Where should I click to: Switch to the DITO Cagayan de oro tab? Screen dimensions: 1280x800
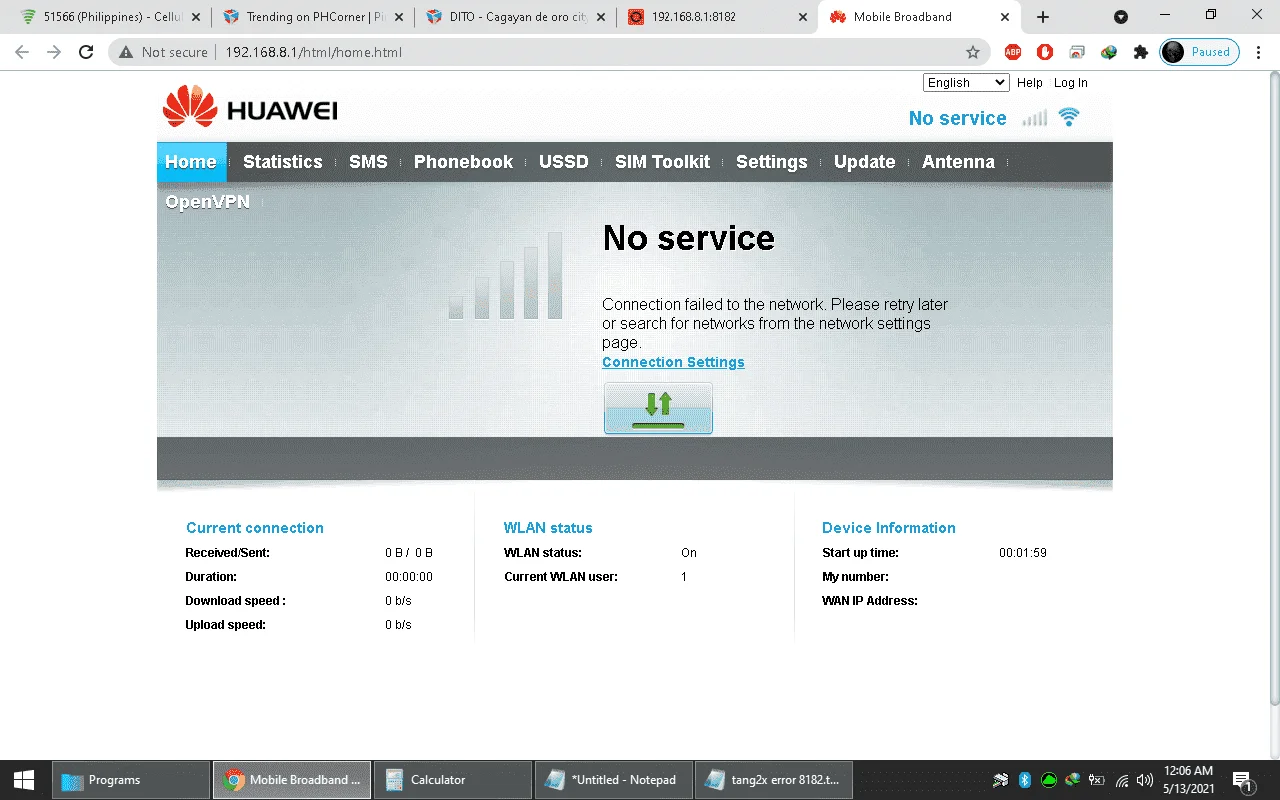pyautogui.click(x=513, y=17)
